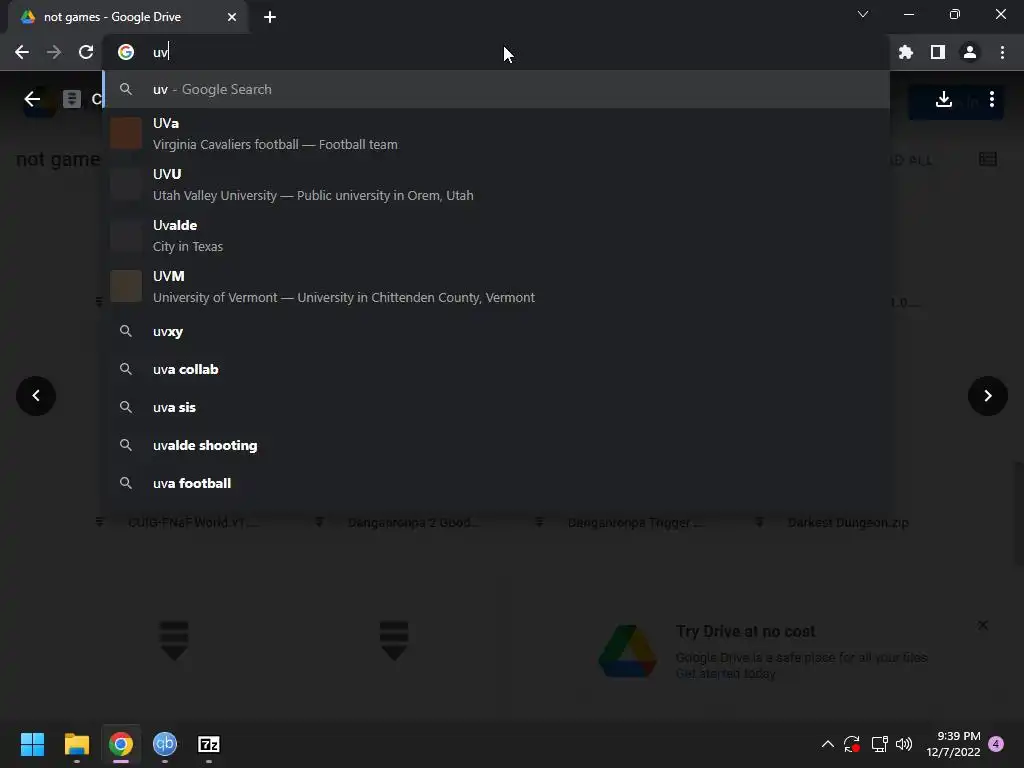This screenshot has width=1024, height=768.
Task: Click the UVa suggestion thumbnail image
Action: click(126, 133)
